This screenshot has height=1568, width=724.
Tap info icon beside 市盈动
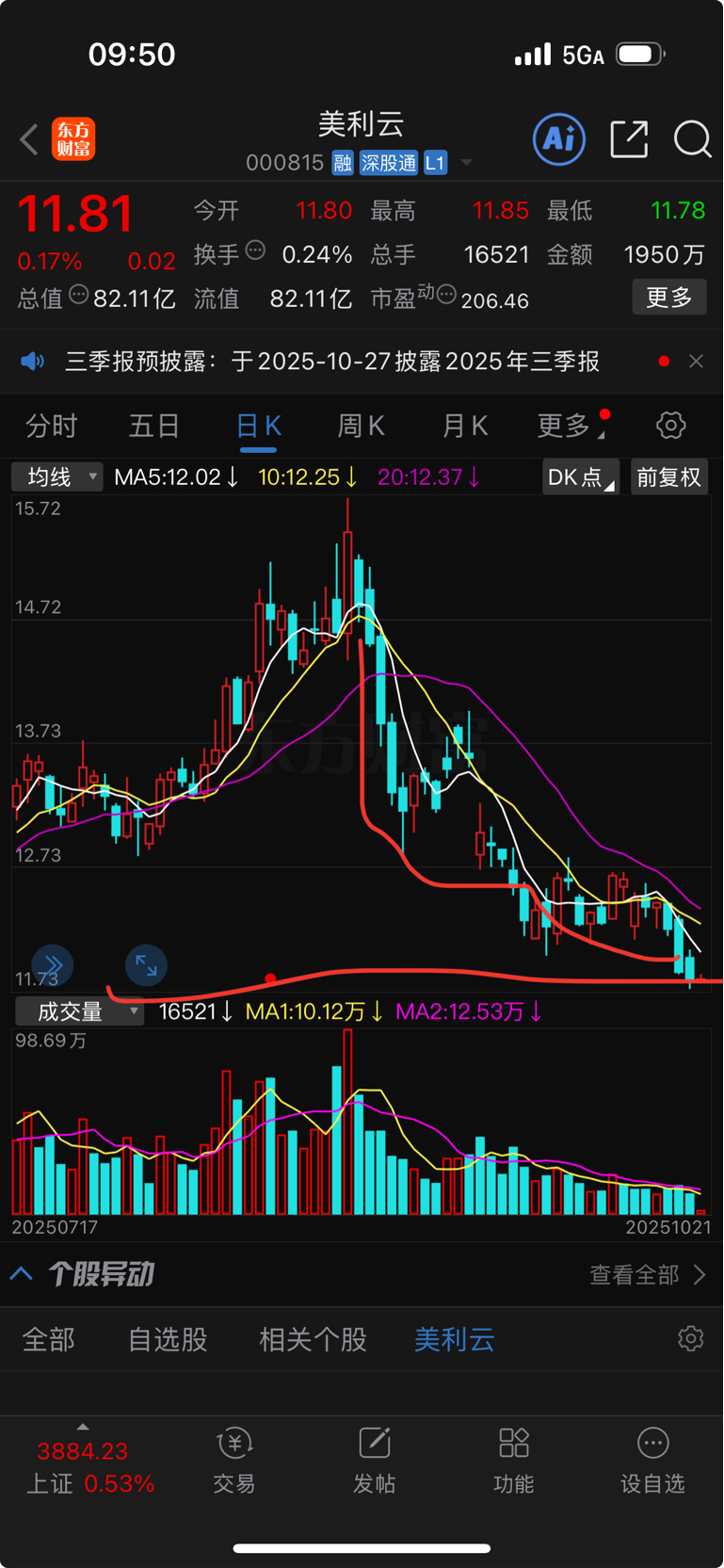pos(446,295)
